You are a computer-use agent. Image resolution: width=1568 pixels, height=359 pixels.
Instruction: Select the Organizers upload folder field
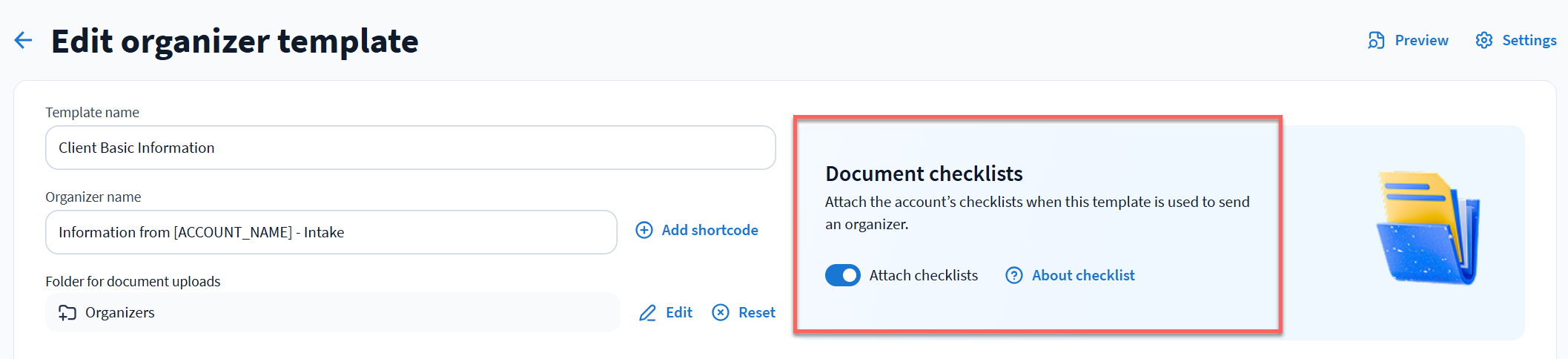pyautogui.click(x=332, y=312)
